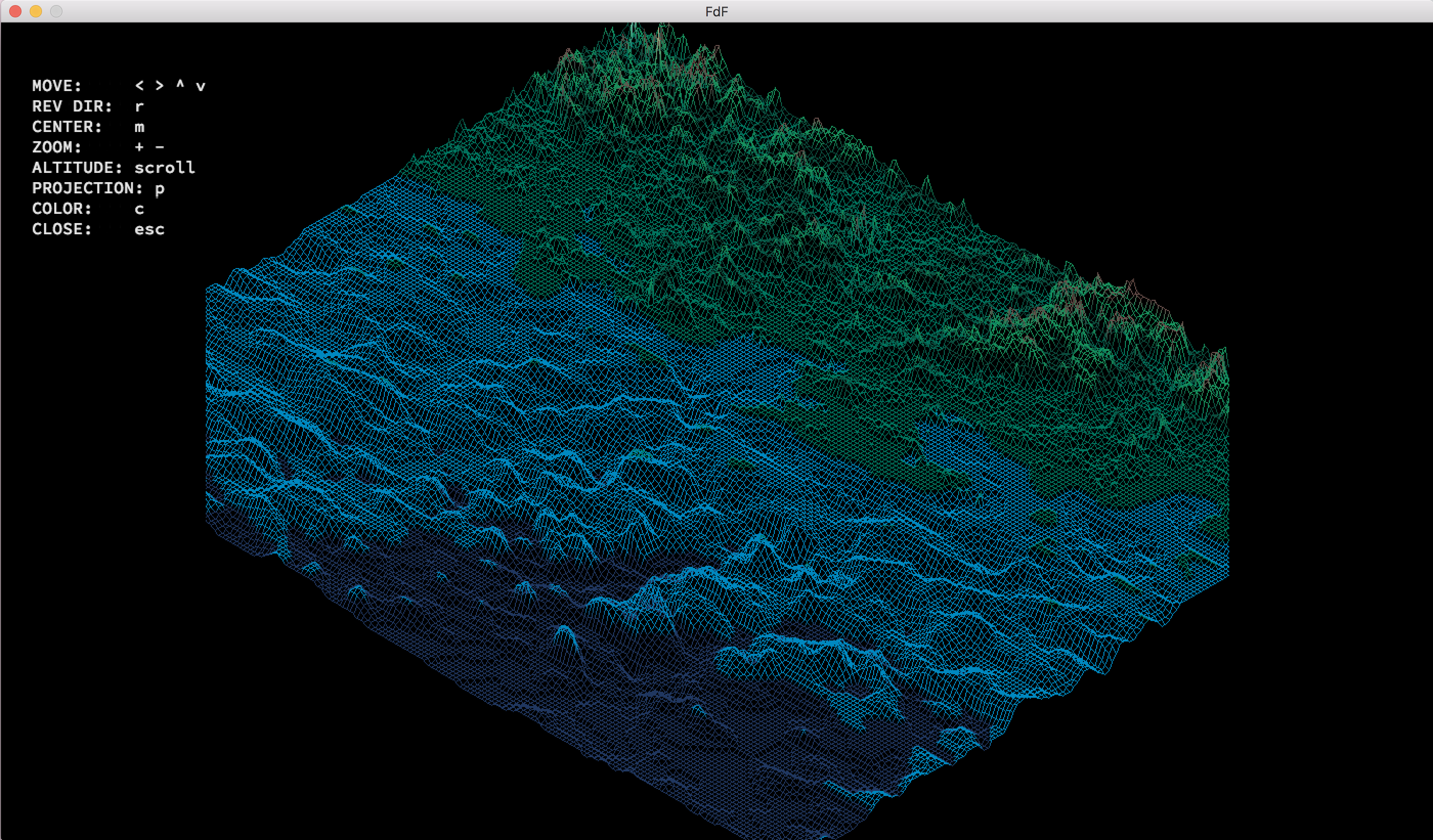This screenshot has width=1433, height=840.
Task: Click the up caret symbol beside MOVE
Action: tap(180, 84)
